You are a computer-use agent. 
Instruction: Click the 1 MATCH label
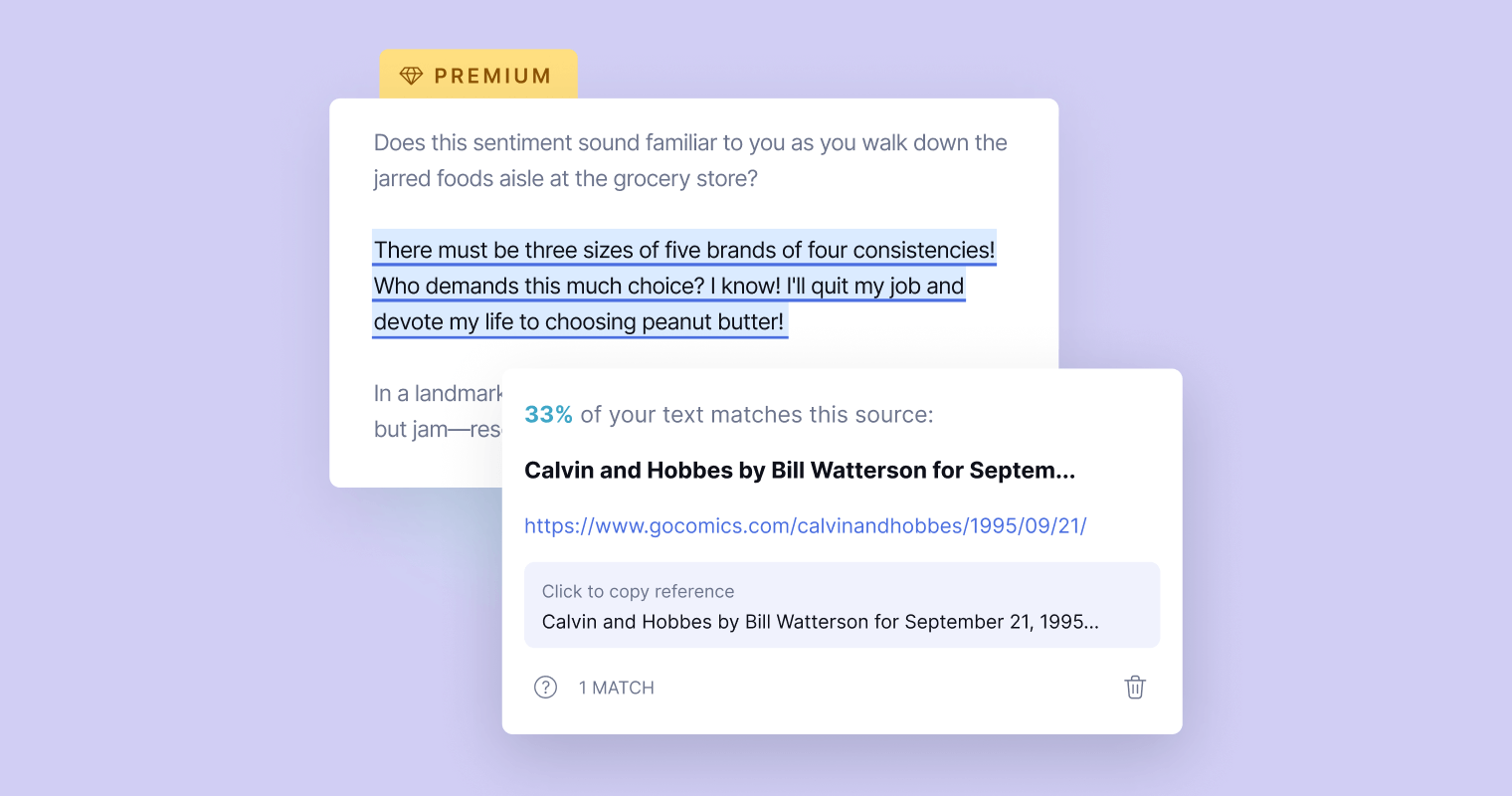tap(617, 688)
